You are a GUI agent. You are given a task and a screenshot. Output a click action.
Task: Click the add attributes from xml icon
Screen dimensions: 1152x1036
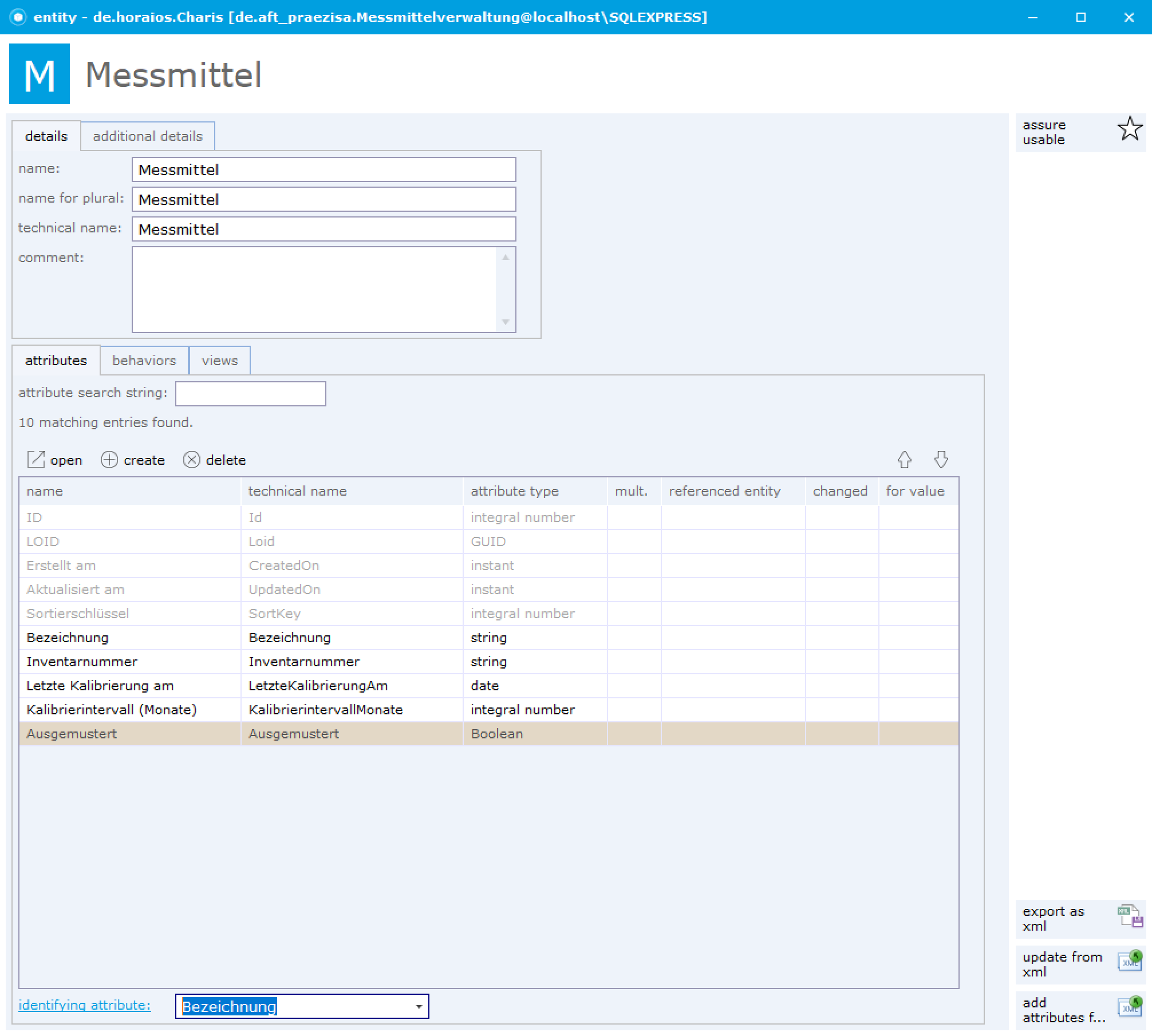pos(1130,1008)
